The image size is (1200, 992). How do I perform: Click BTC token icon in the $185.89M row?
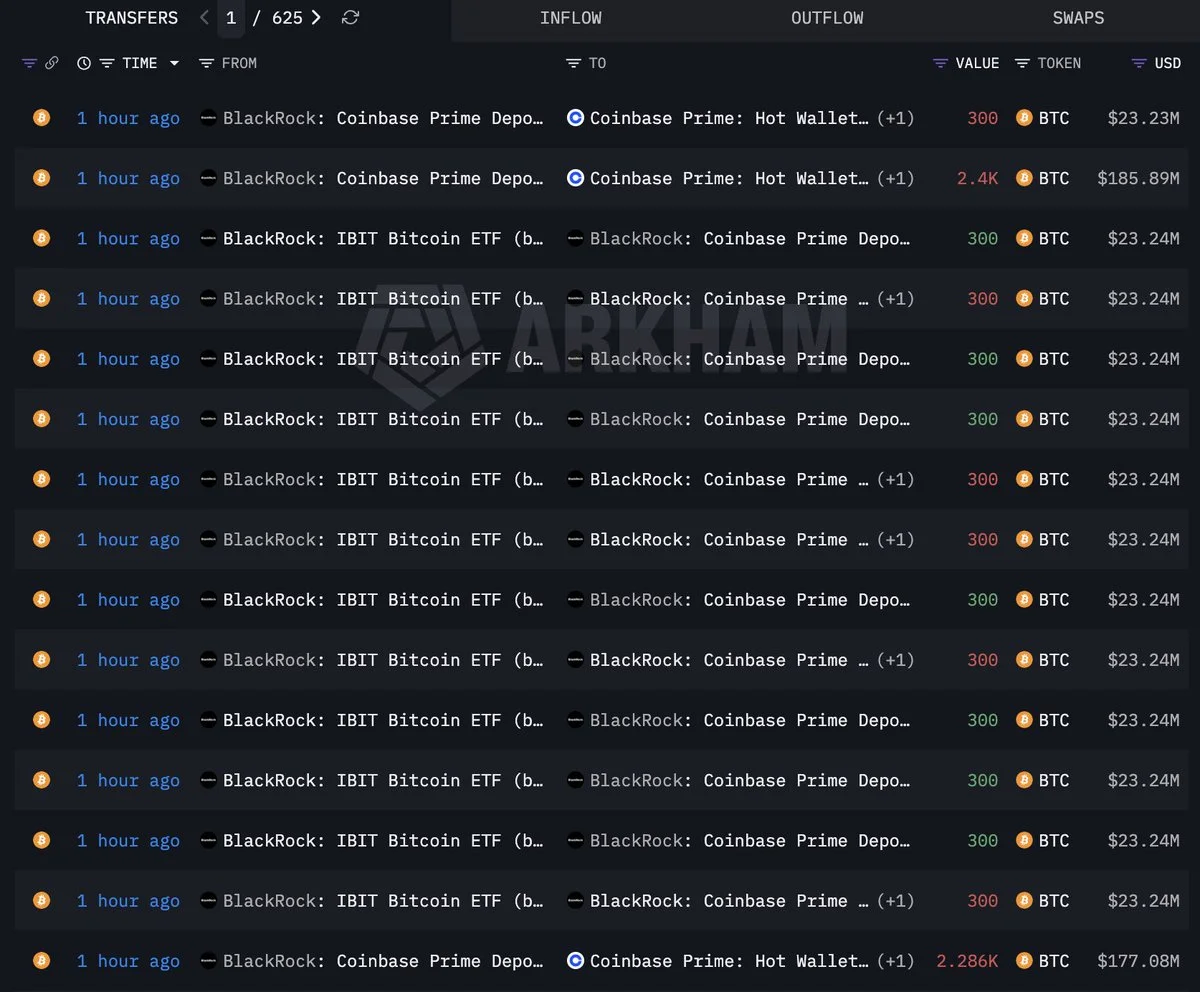coord(1024,178)
